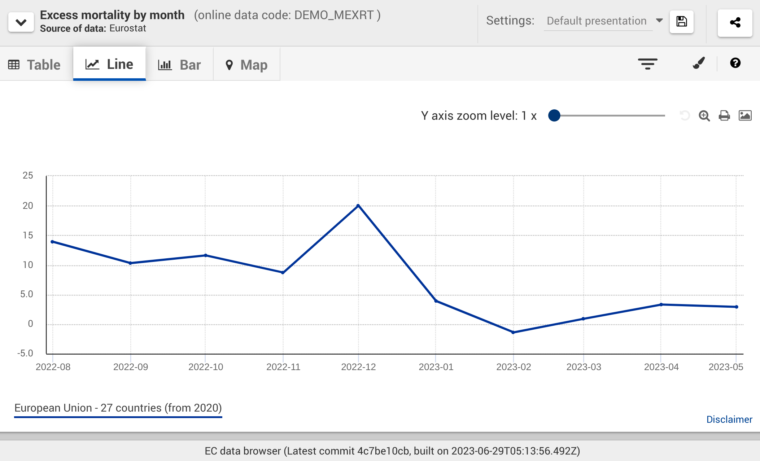Open the Disclaimer link

click(x=729, y=420)
